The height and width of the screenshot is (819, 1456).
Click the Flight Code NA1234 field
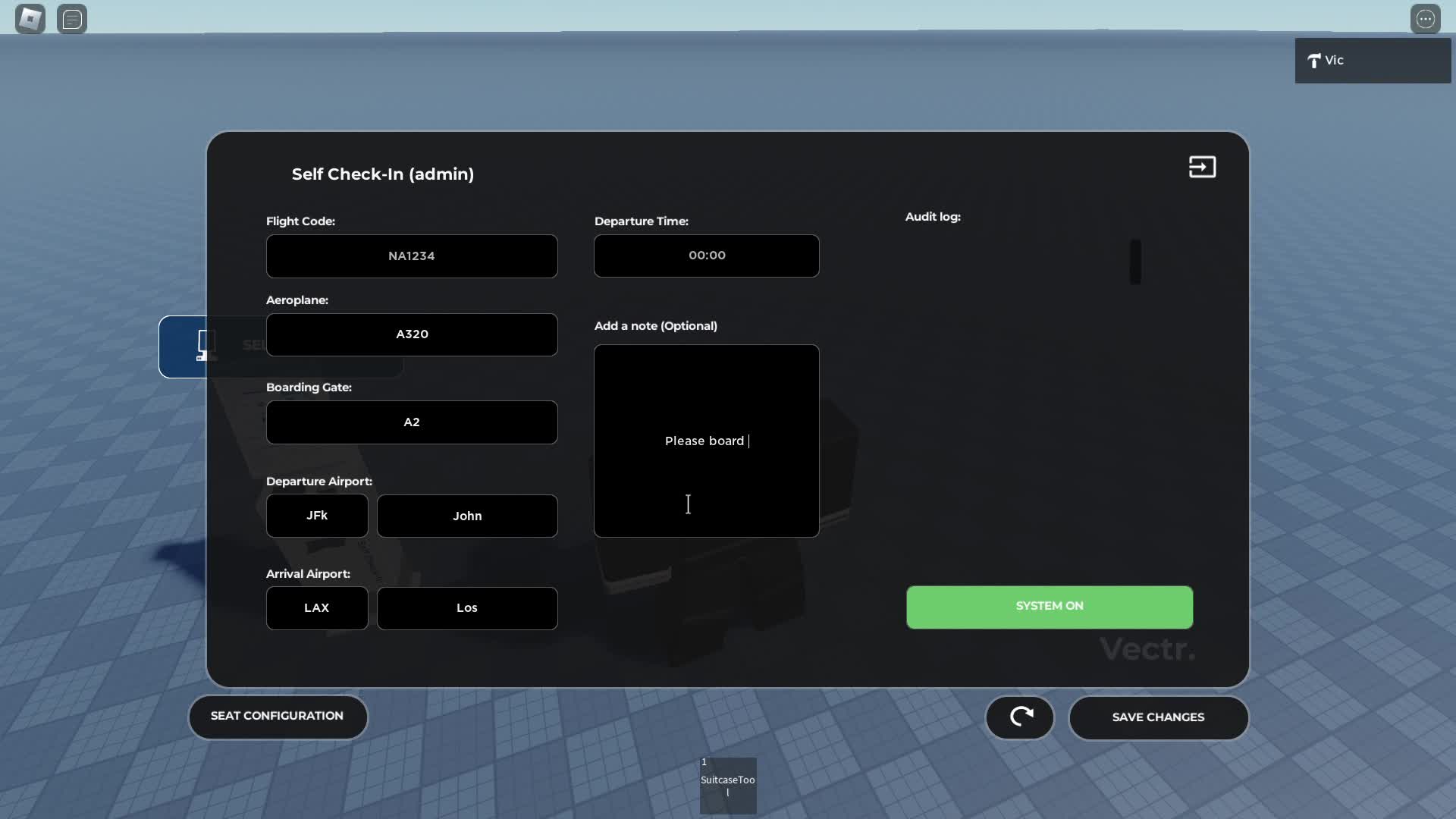pos(412,256)
